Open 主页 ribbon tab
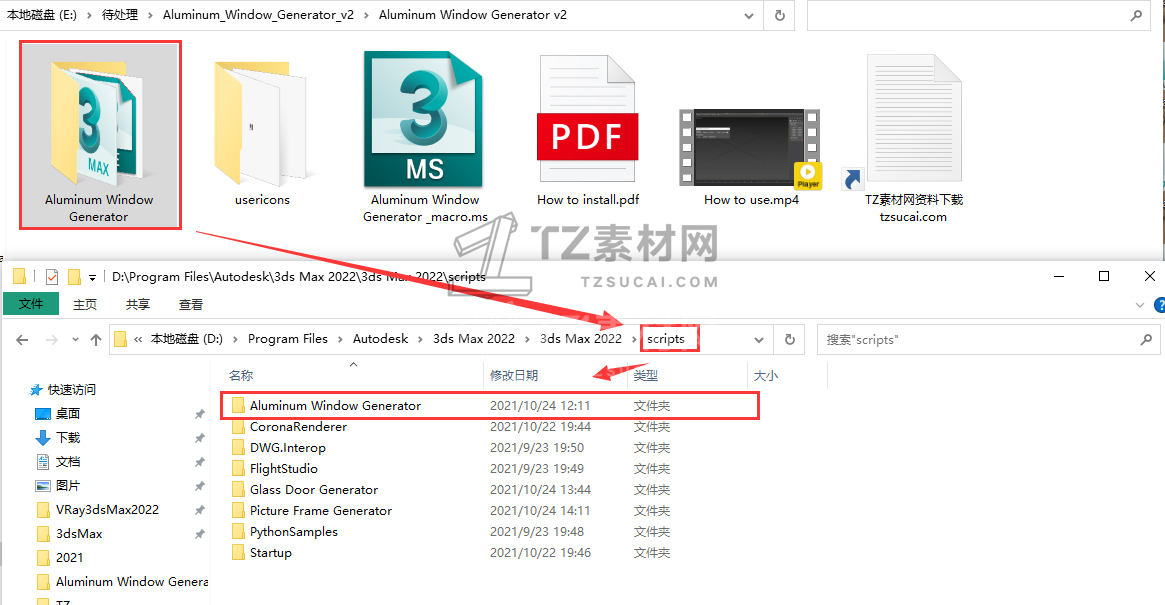 [x=85, y=304]
